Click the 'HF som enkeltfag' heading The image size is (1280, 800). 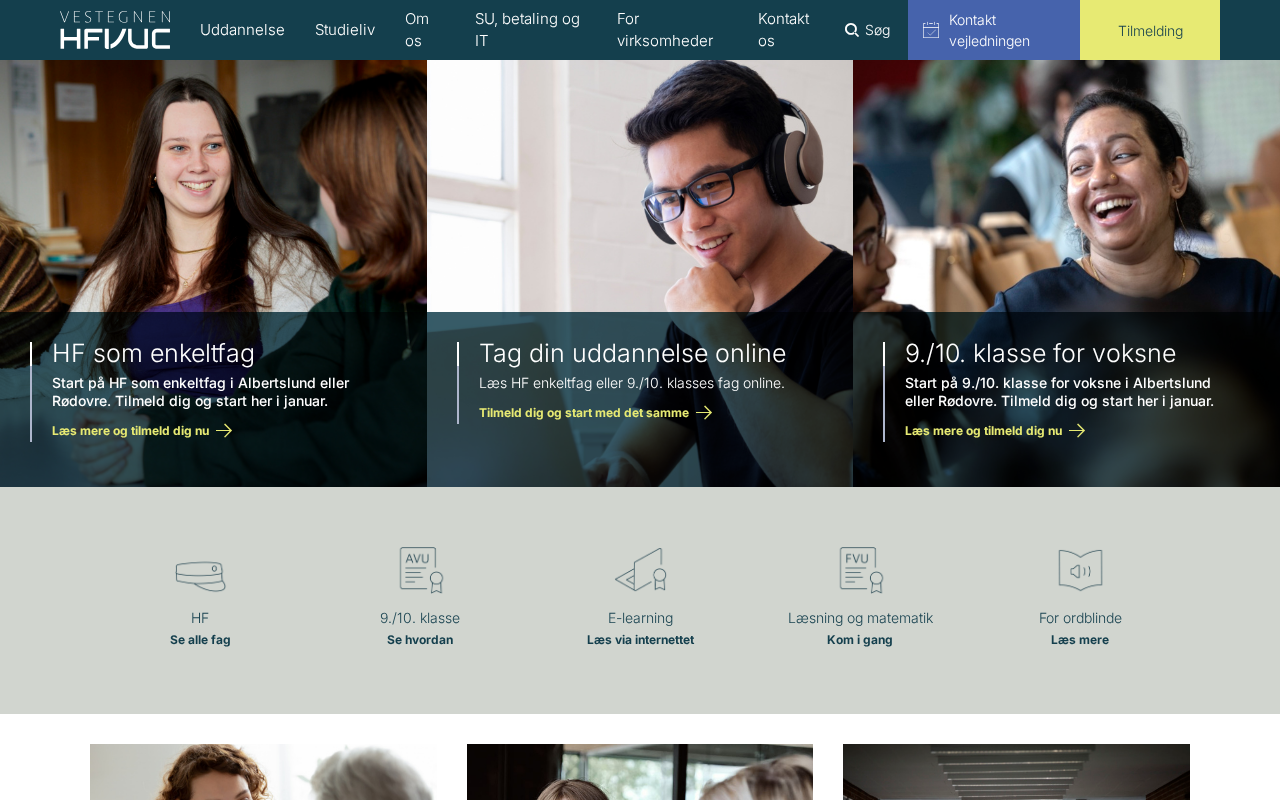click(154, 353)
